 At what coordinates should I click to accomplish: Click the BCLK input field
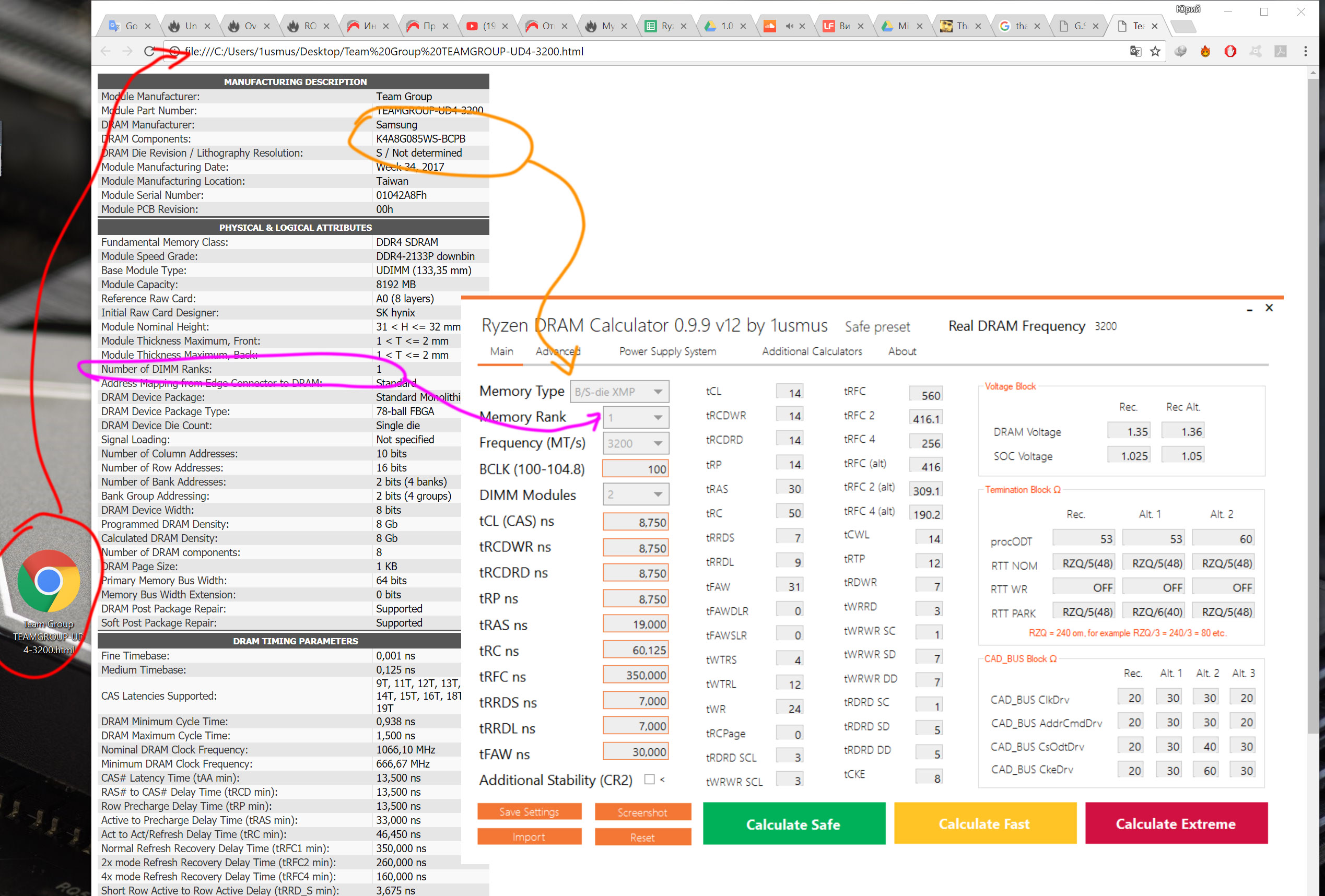[x=635, y=469]
